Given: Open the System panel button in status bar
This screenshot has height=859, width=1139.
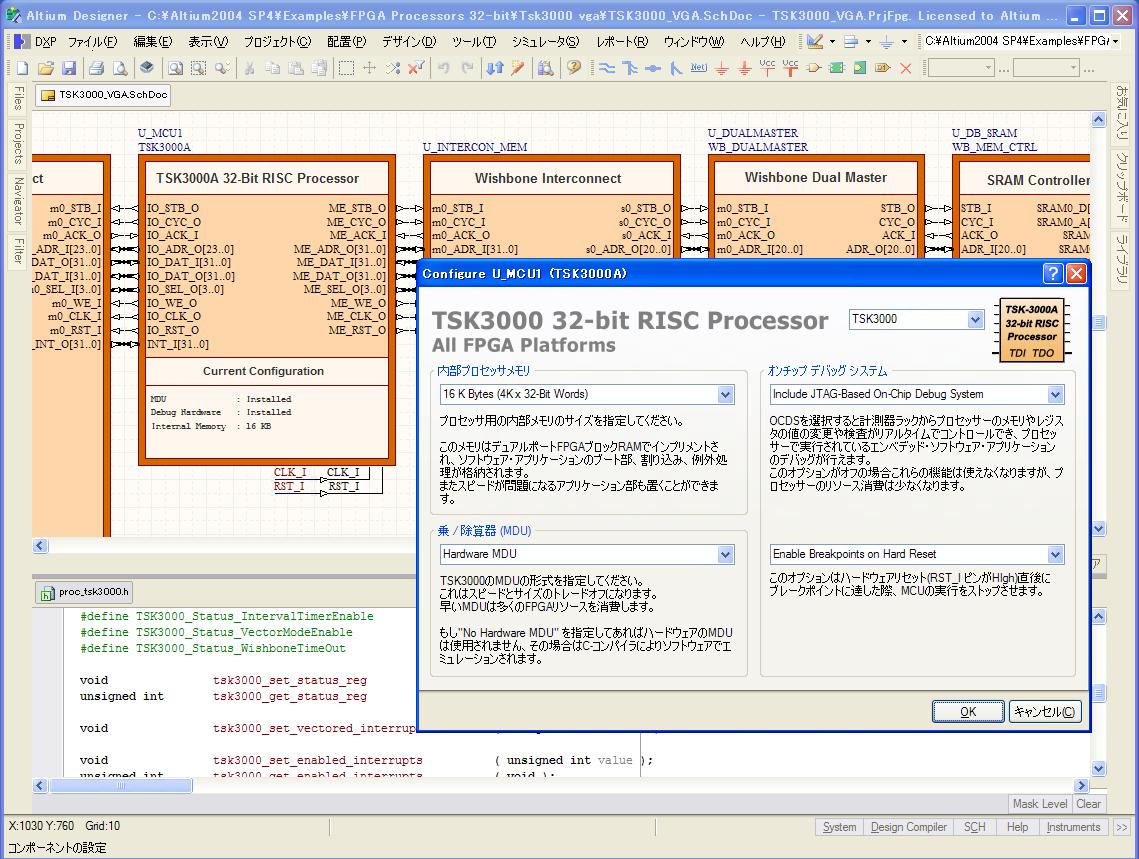Looking at the screenshot, I should (x=839, y=827).
